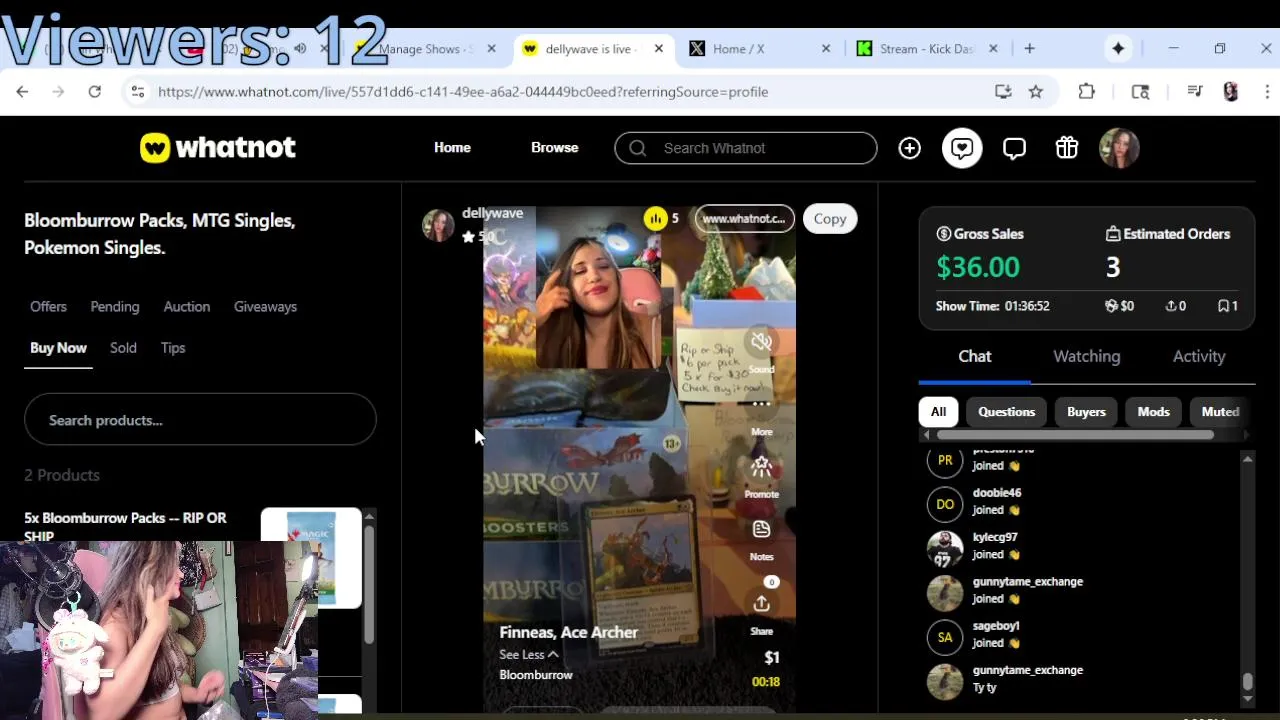The image size is (1280, 720).
Task: Open the highlighted seller chat icon
Action: coord(962,148)
